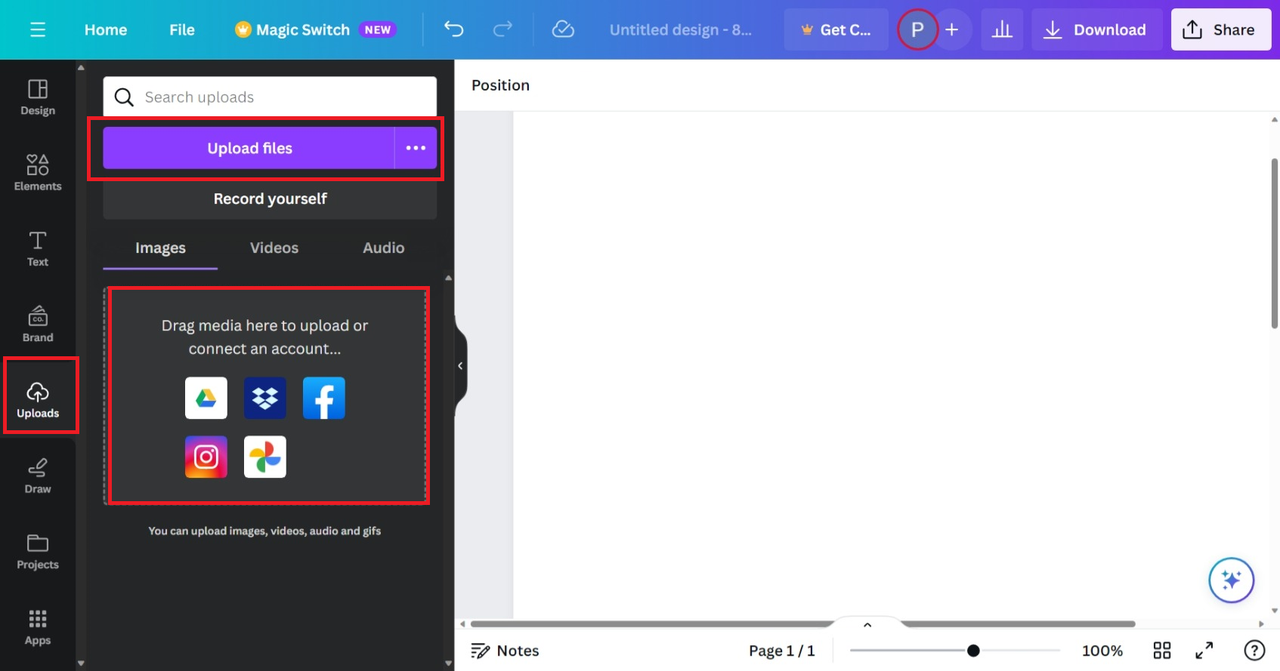
Task: Open the hamburger main menu
Action: click(x=38, y=30)
